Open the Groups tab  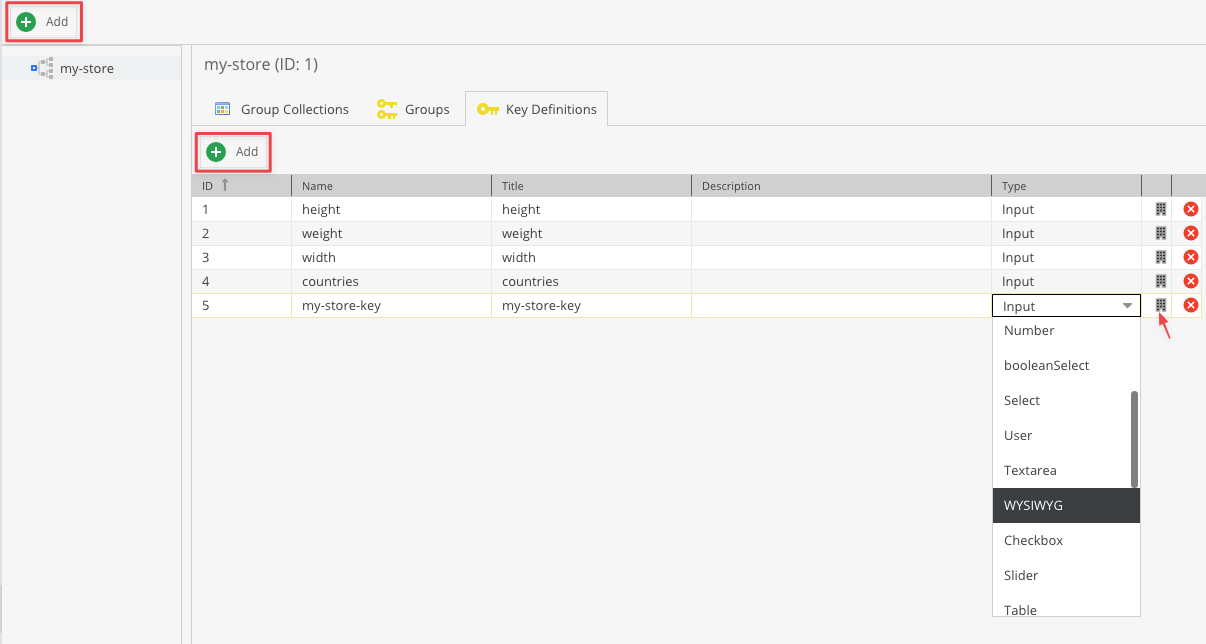pyautogui.click(x=413, y=109)
